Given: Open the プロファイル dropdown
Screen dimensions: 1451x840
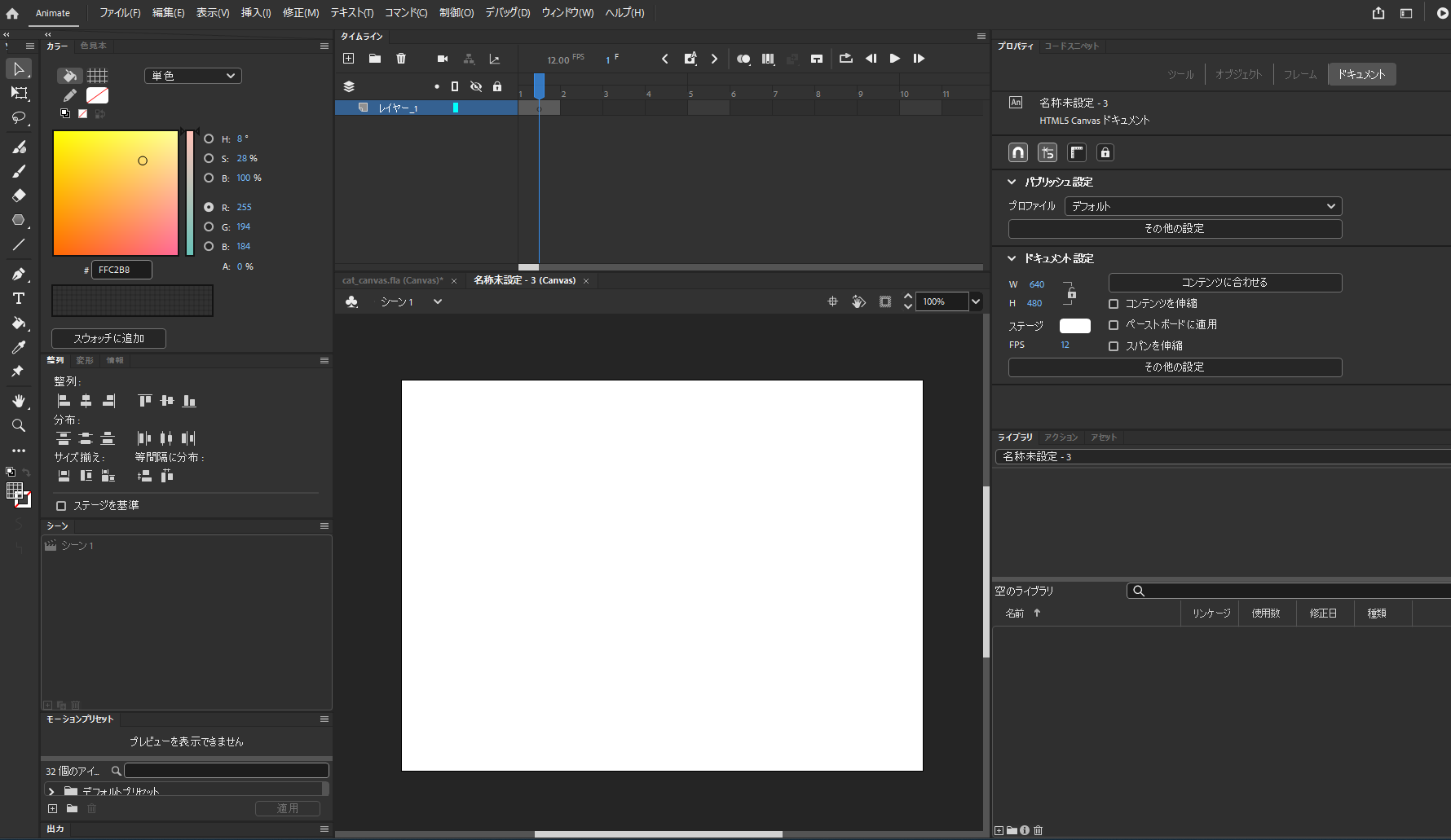Looking at the screenshot, I should tap(1202, 206).
